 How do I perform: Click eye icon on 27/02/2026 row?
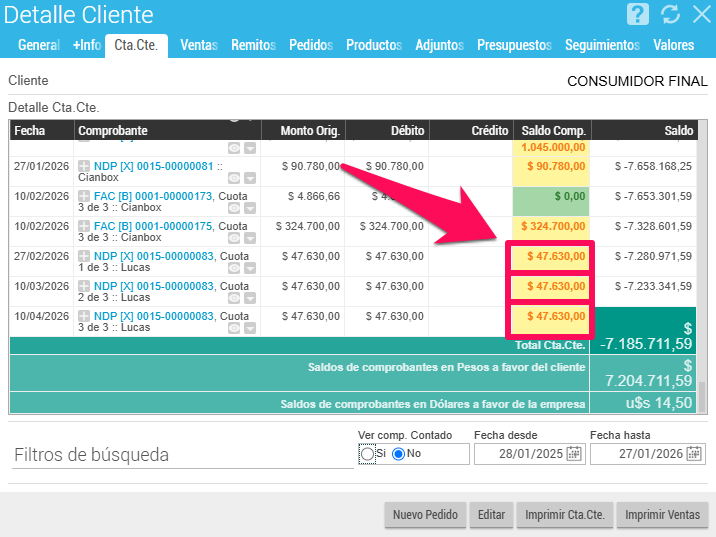pyautogui.click(x=234, y=268)
